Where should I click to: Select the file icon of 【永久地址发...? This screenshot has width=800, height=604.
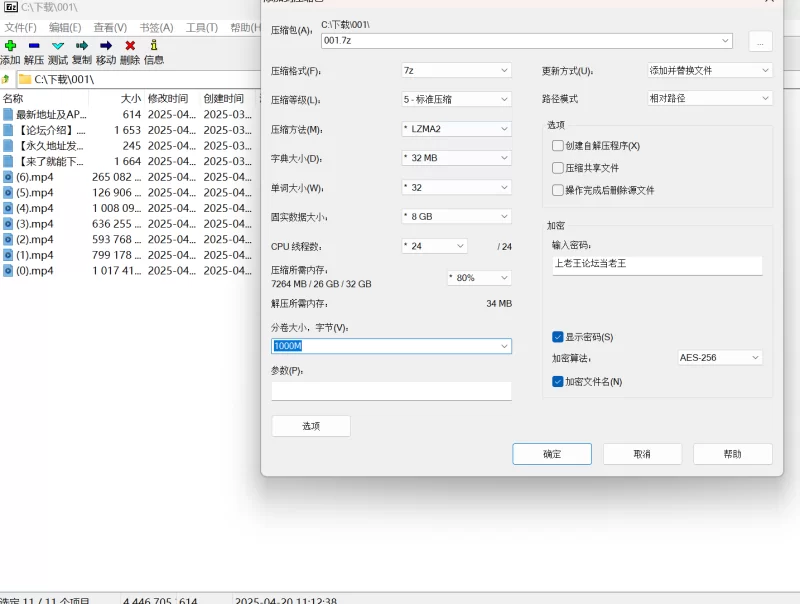(8, 146)
